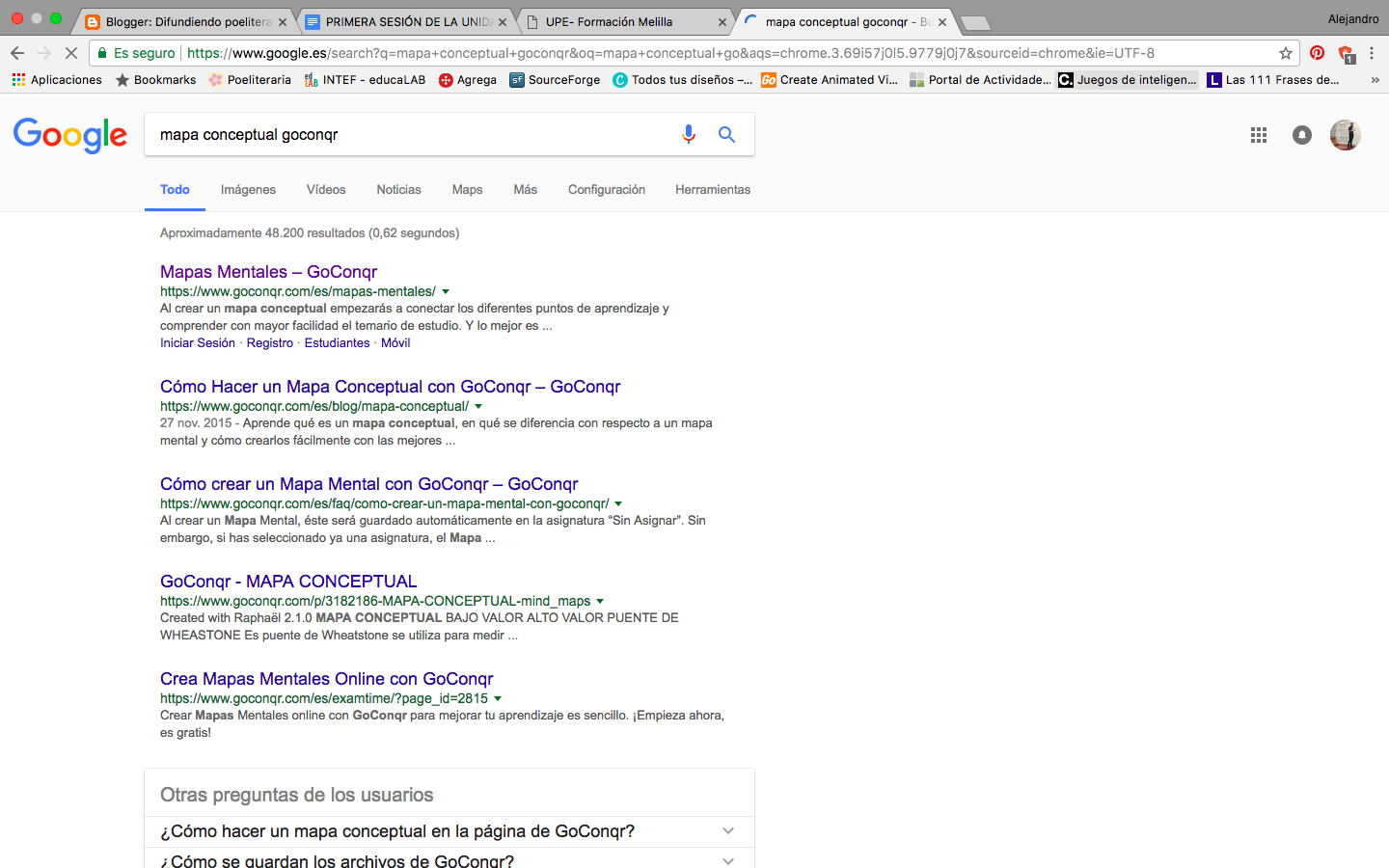Screen dimensions: 1389x868
Task: Open the Configuración menu
Action: (607, 190)
